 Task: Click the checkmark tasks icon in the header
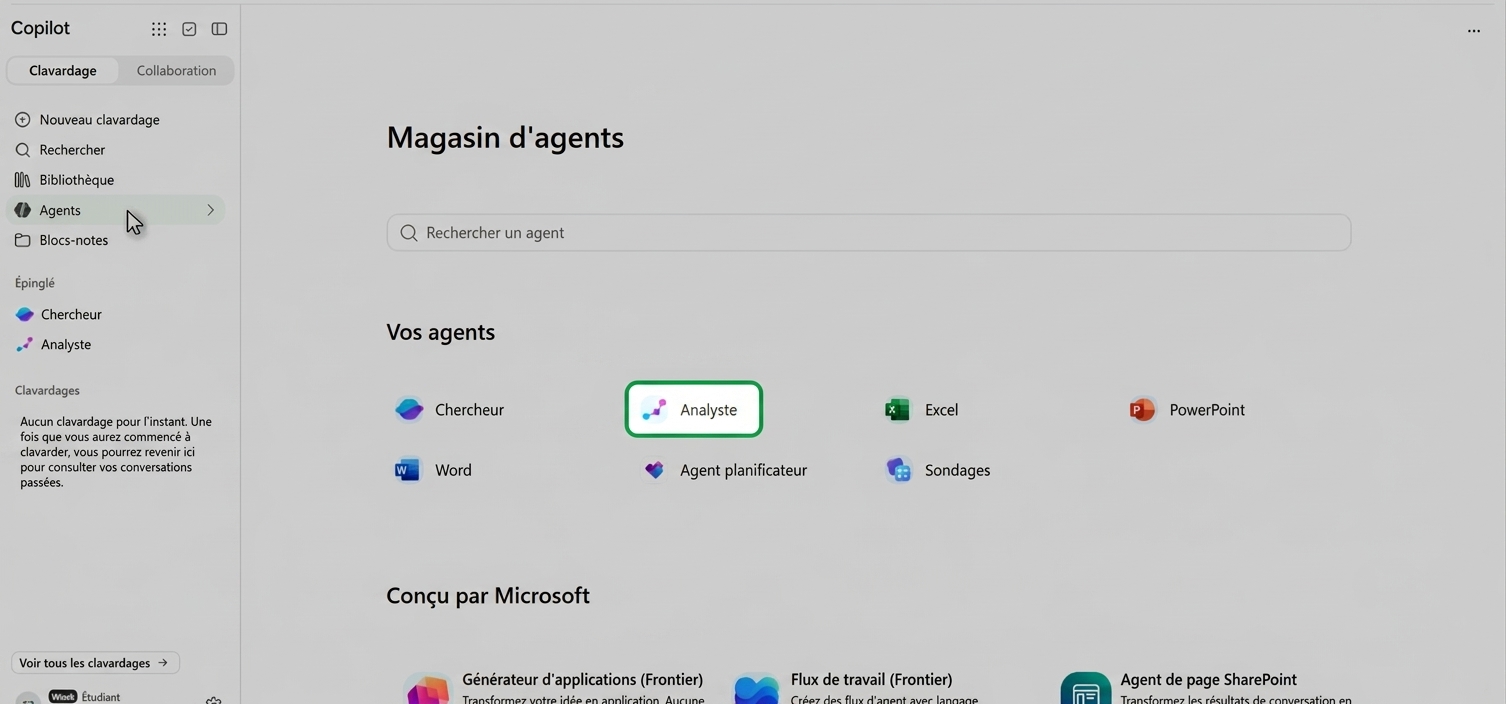click(x=189, y=29)
